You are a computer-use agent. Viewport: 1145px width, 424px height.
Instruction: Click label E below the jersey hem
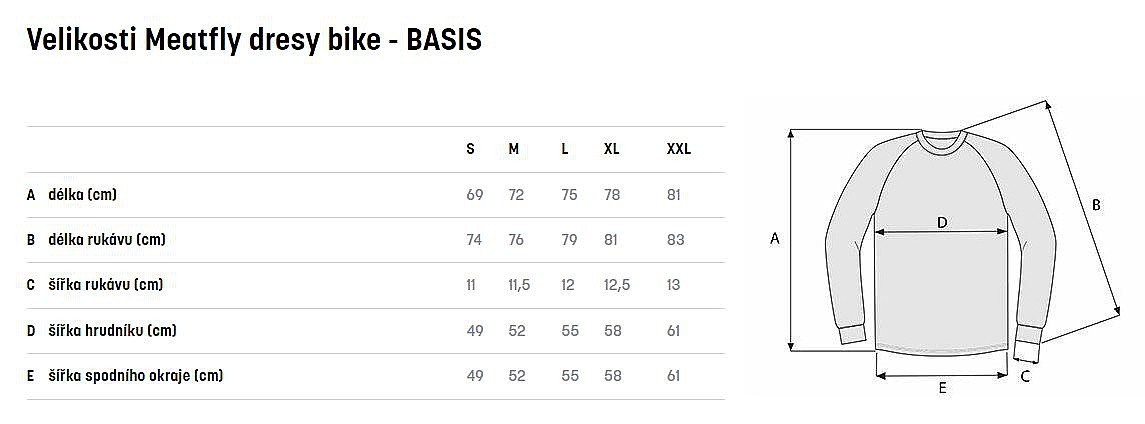coord(942,390)
